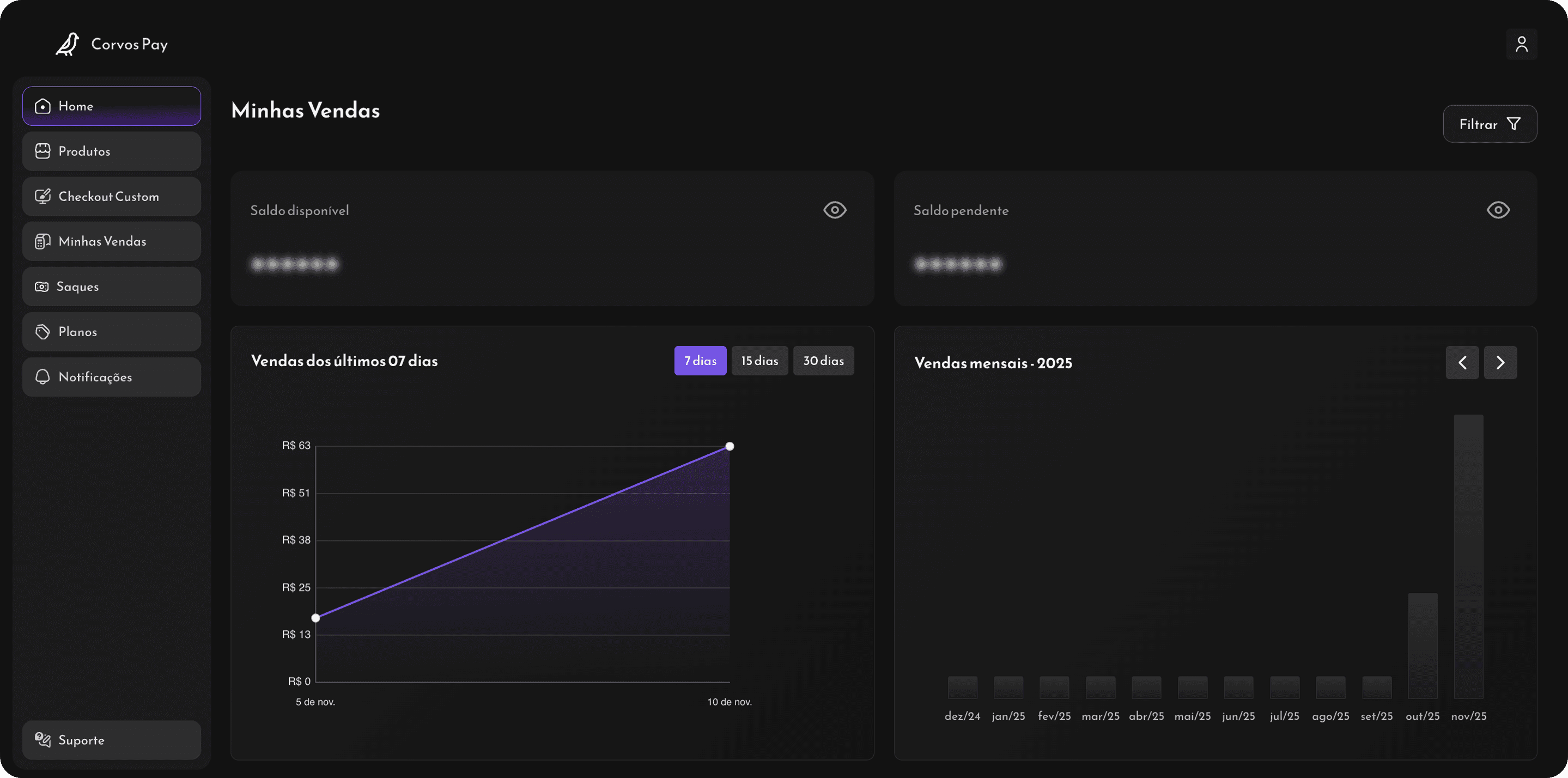Click the Produtos store icon
The width and height of the screenshot is (1568, 778).
tap(42, 151)
